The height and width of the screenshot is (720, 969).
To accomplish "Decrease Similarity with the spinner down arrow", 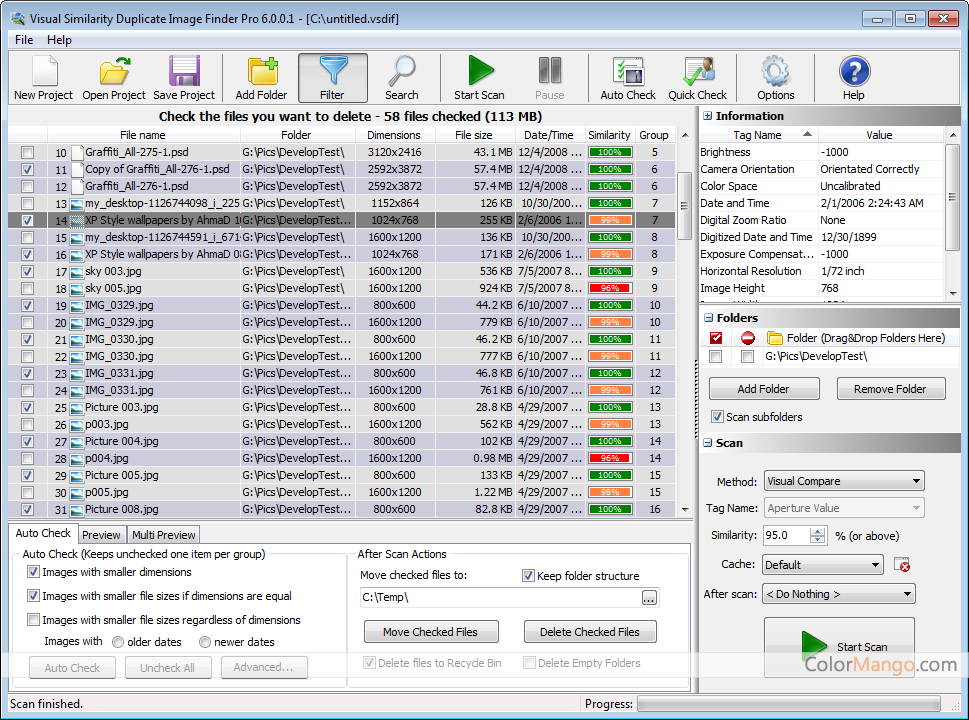I will pyautogui.click(x=818, y=540).
